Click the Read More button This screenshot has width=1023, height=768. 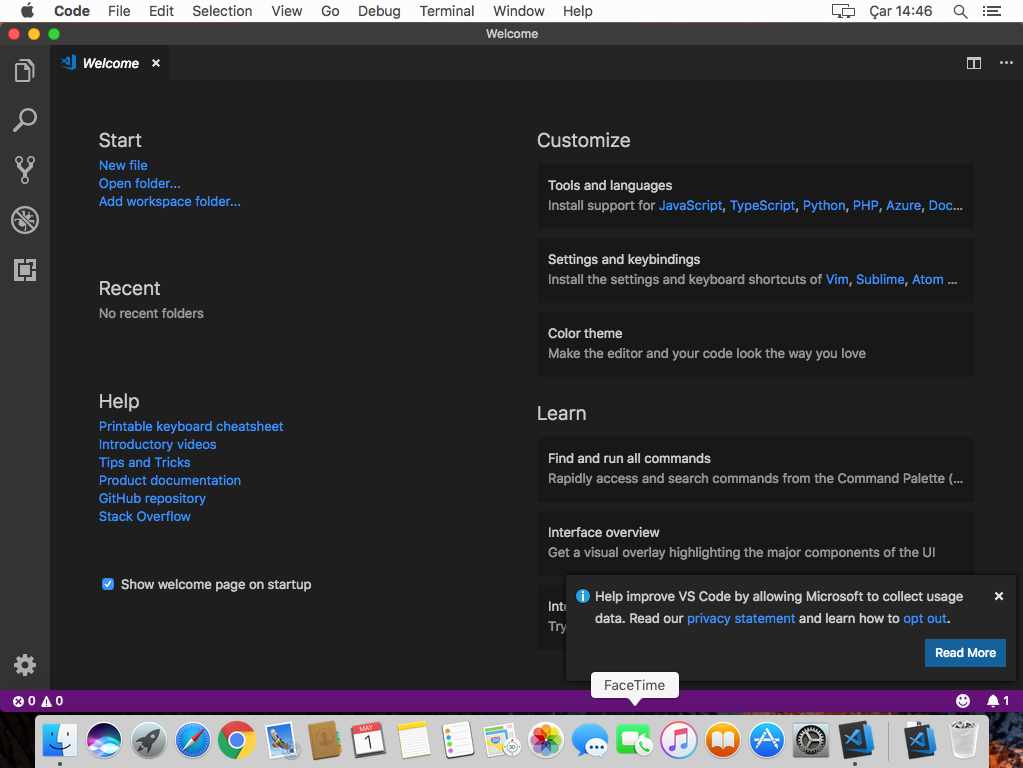click(964, 652)
